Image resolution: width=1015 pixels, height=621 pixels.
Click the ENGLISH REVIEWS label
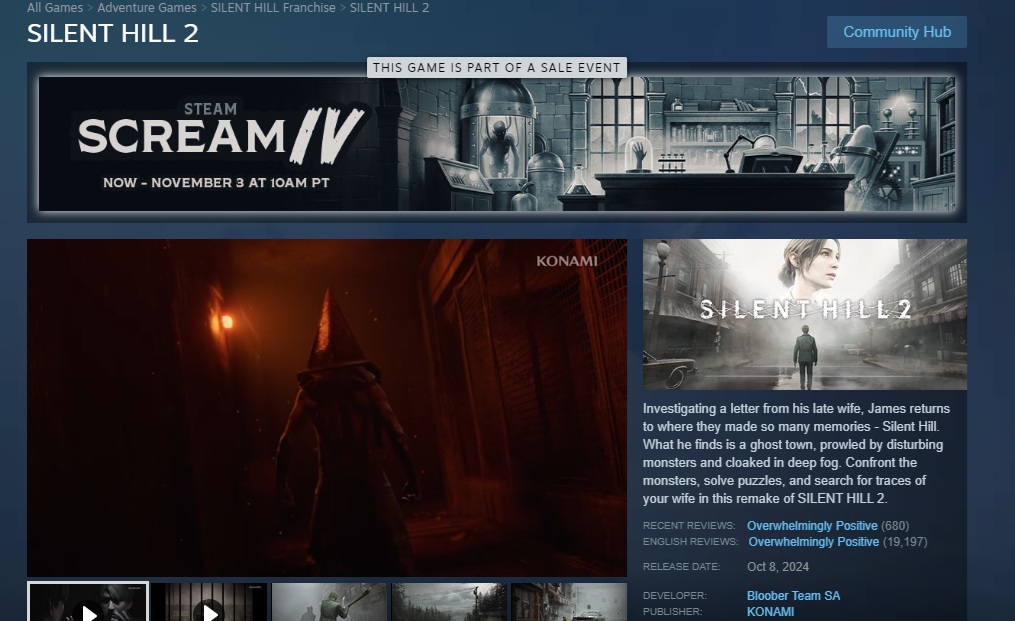click(690, 541)
